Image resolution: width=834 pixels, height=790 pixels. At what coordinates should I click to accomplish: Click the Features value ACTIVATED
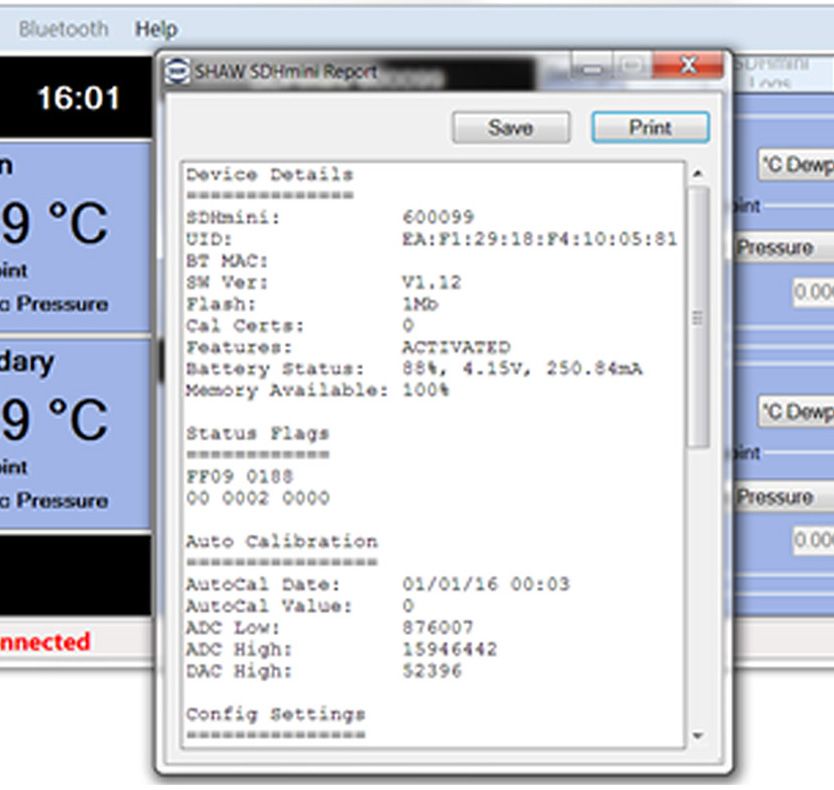point(456,347)
